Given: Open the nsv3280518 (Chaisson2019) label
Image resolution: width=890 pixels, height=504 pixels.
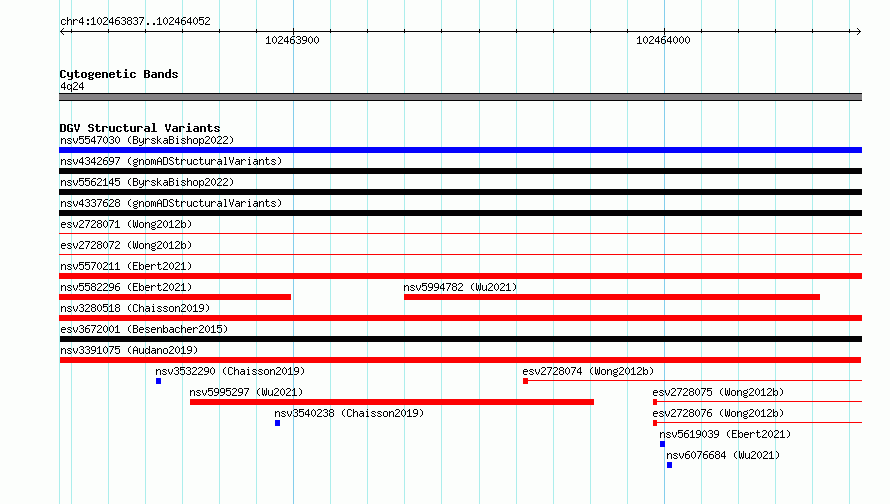Looking at the screenshot, I should coord(135,308).
